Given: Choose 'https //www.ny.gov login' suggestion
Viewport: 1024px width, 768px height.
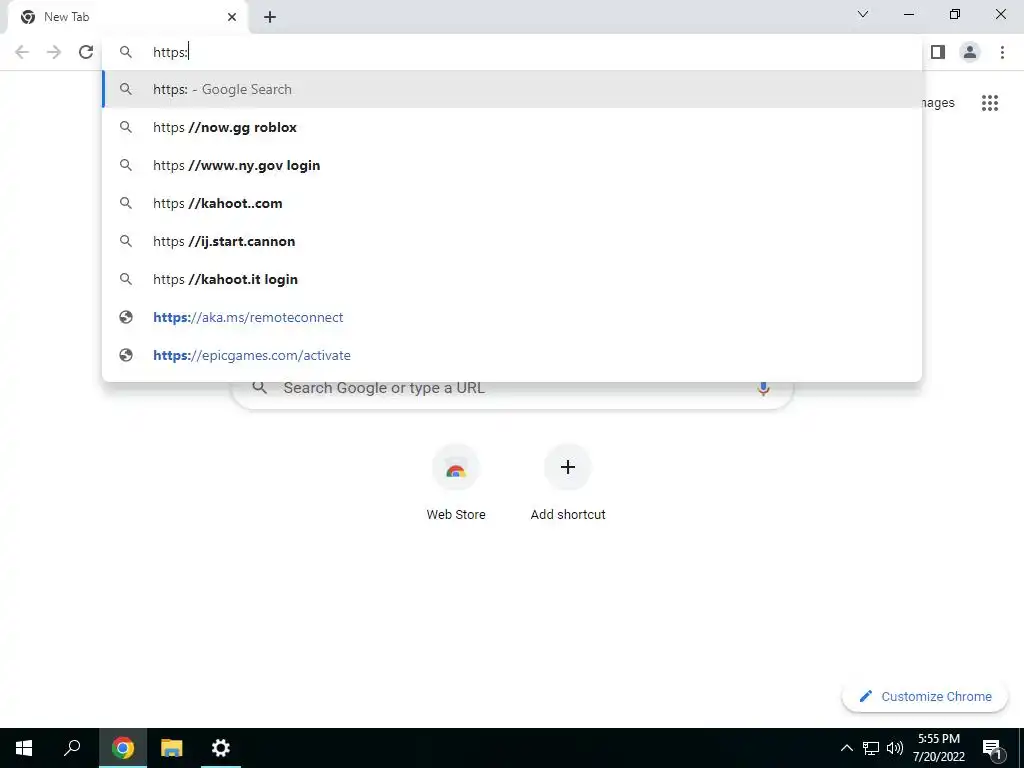Looking at the screenshot, I should pos(512,165).
